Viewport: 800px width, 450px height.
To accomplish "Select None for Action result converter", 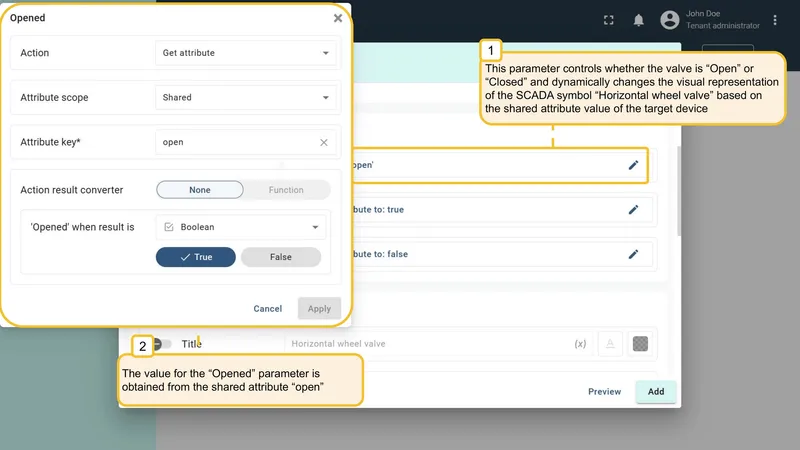I will pyautogui.click(x=200, y=190).
